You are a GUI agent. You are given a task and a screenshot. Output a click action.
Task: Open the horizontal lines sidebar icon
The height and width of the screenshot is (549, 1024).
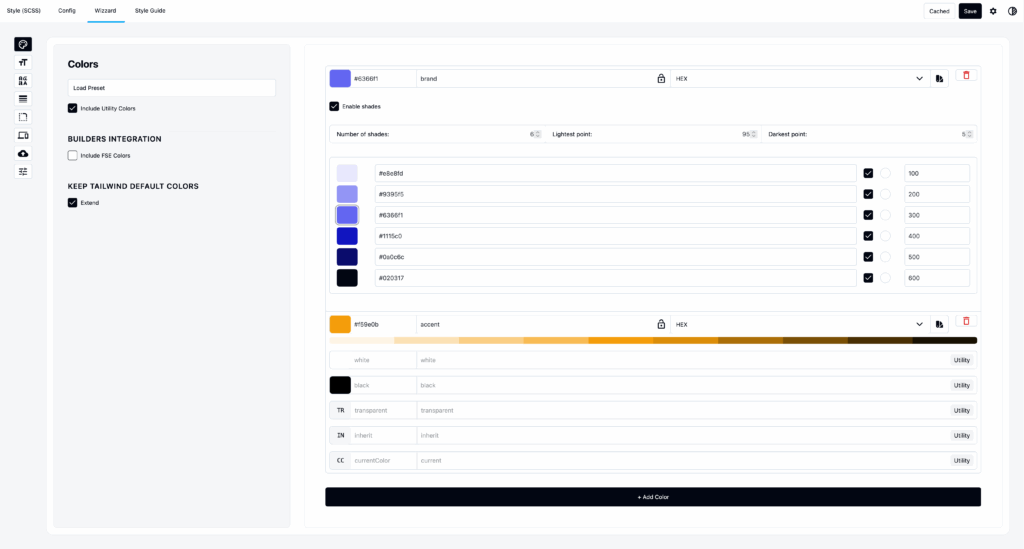23,99
